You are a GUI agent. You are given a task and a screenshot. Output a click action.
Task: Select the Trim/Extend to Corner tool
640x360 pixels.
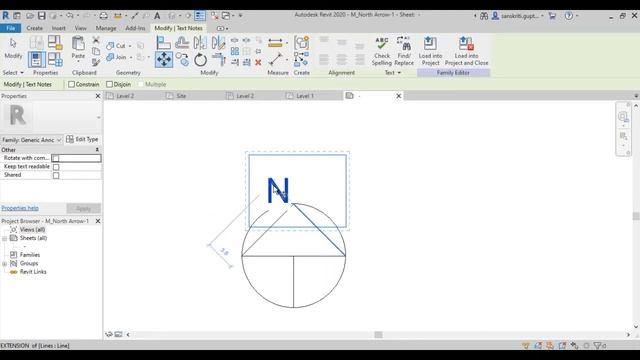[x=218, y=60]
